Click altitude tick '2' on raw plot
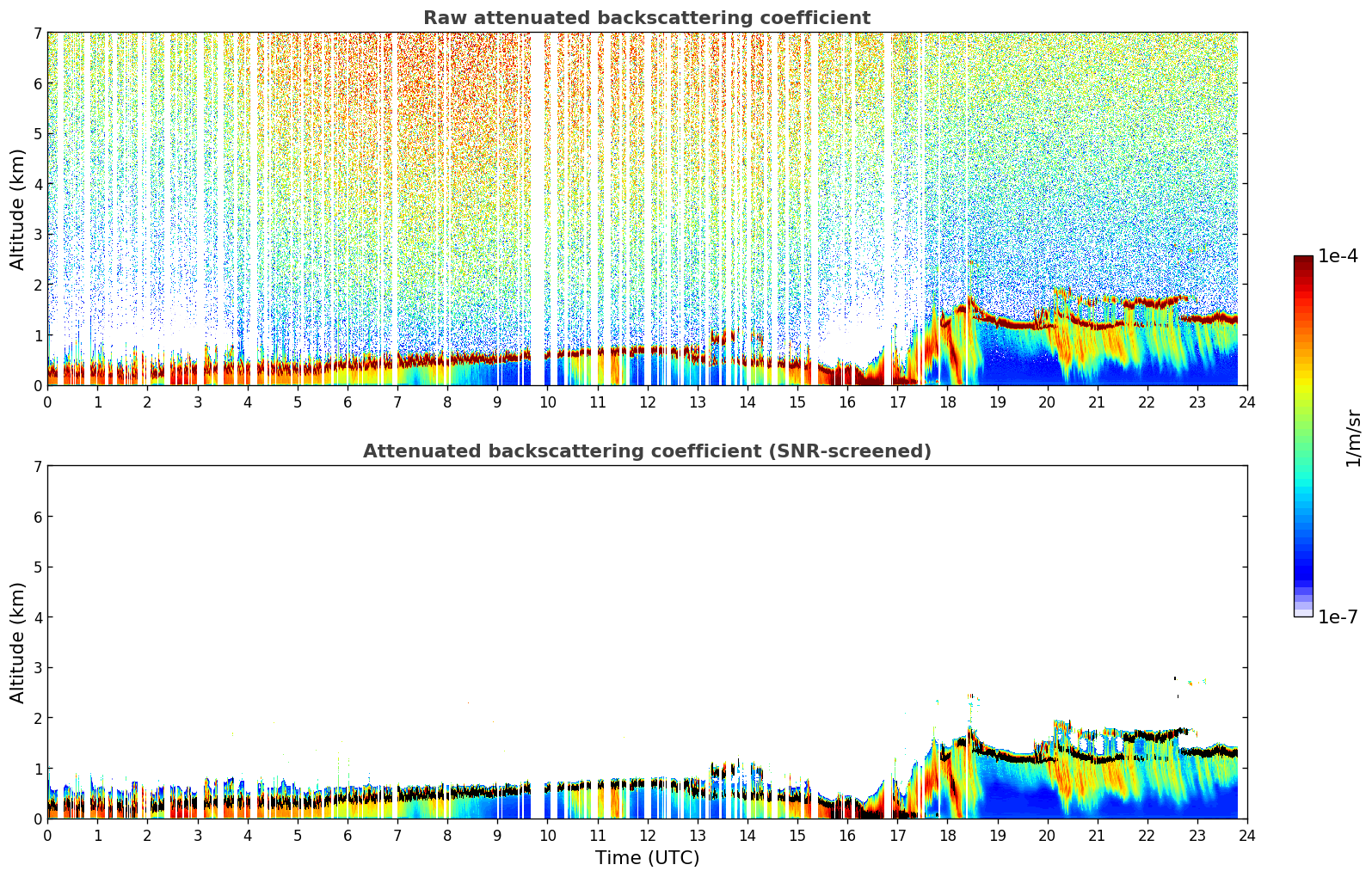The height and width of the screenshot is (877, 1372). [x=38, y=285]
